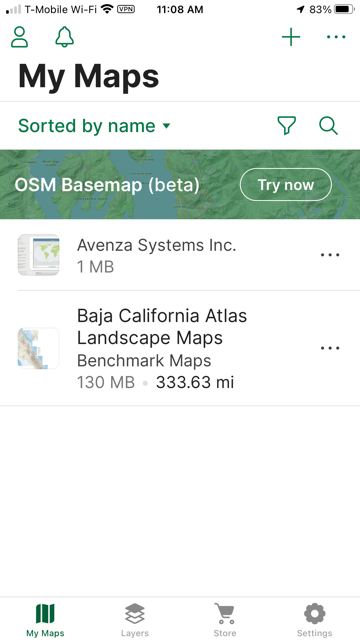The height and width of the screenshot is (640, 360).
Task: Open the filter funnel icon
Action: pyautogui.click(x=287, y=125)
